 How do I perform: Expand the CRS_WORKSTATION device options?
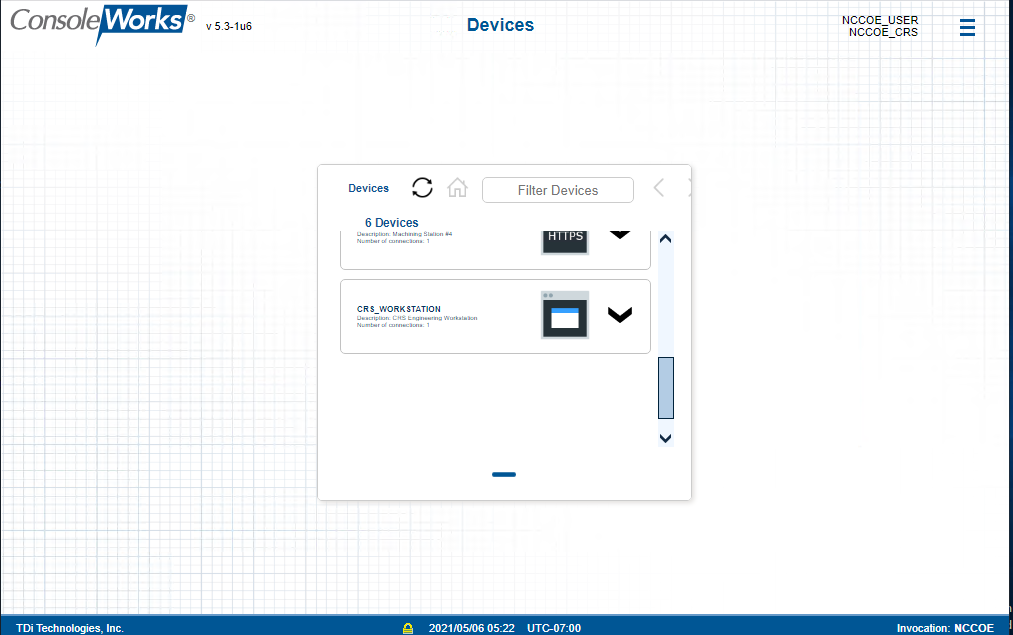click(x=620, y=315)
